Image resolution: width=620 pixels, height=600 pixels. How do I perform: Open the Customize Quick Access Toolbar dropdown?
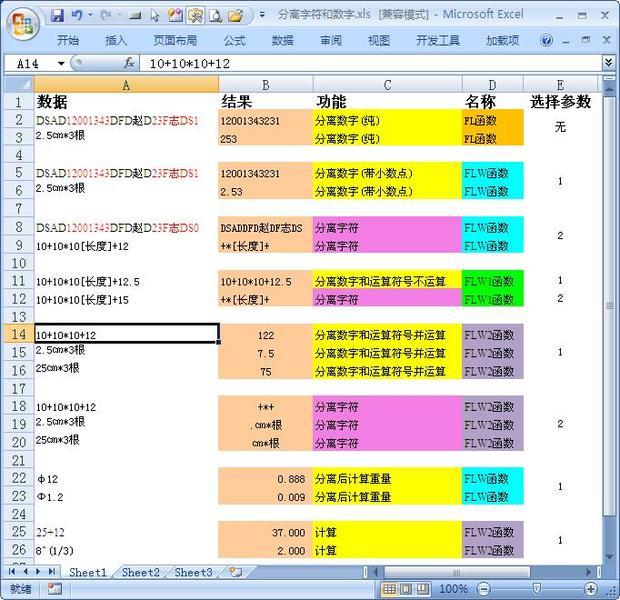[x=261, y=16]
